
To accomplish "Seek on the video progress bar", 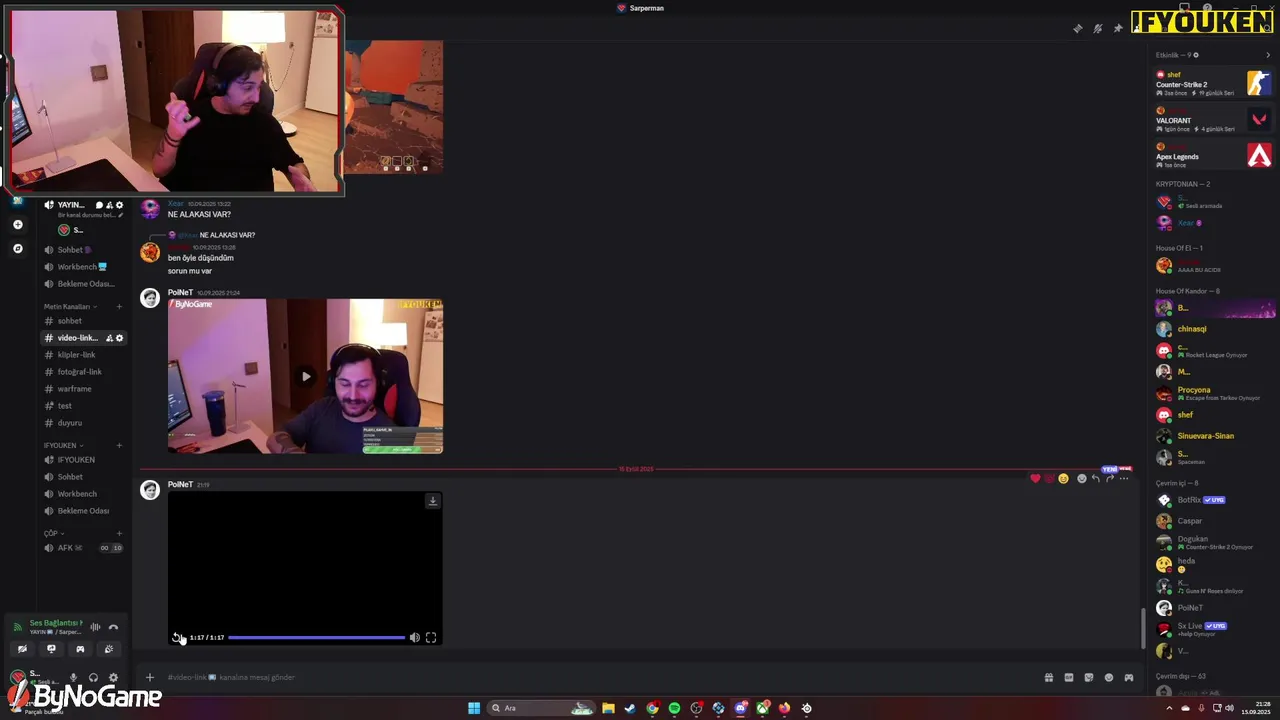I will (316, 637).
